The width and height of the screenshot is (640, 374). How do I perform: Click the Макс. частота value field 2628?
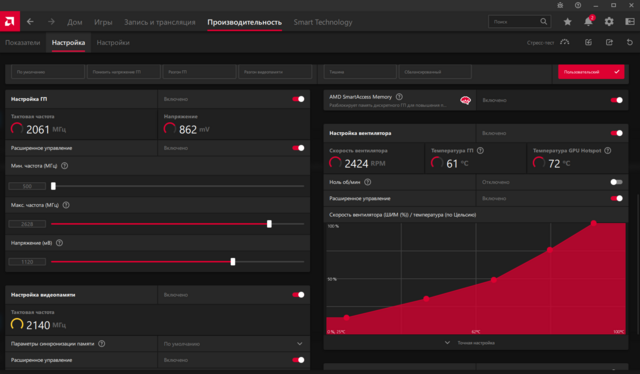27,224
